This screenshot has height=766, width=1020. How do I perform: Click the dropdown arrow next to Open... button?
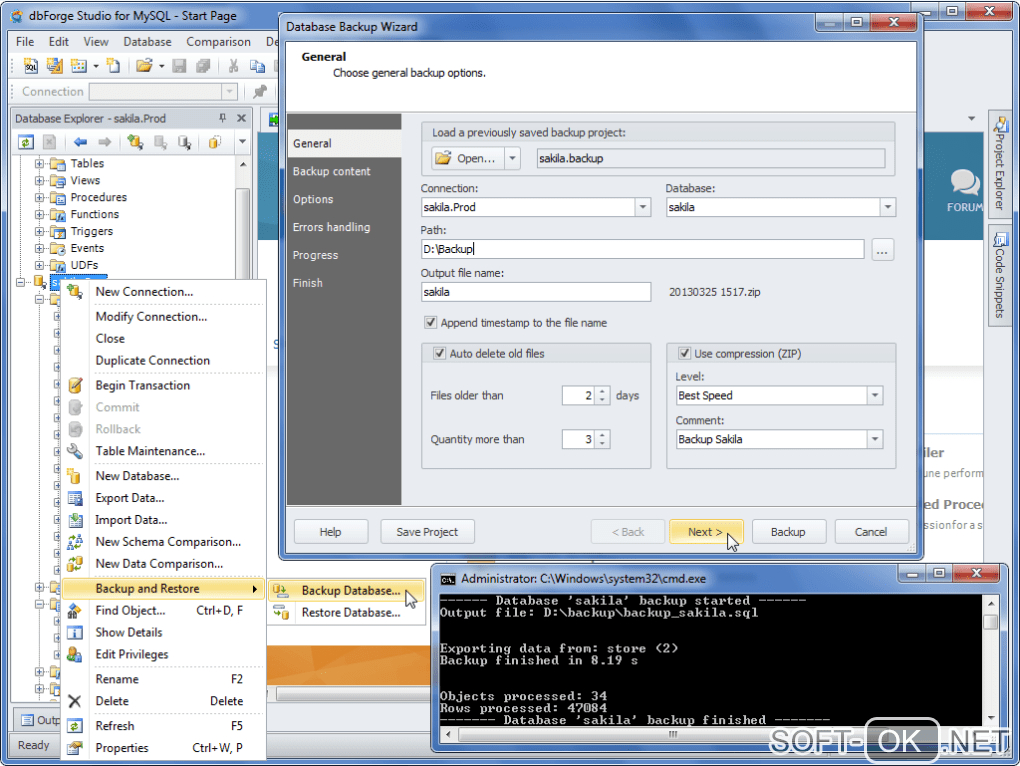click(x=512, y=158)
